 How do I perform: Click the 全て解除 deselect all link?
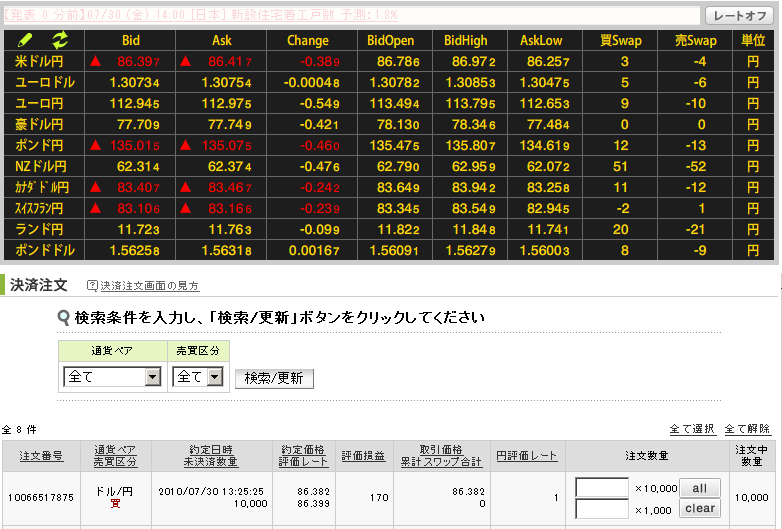748,429
